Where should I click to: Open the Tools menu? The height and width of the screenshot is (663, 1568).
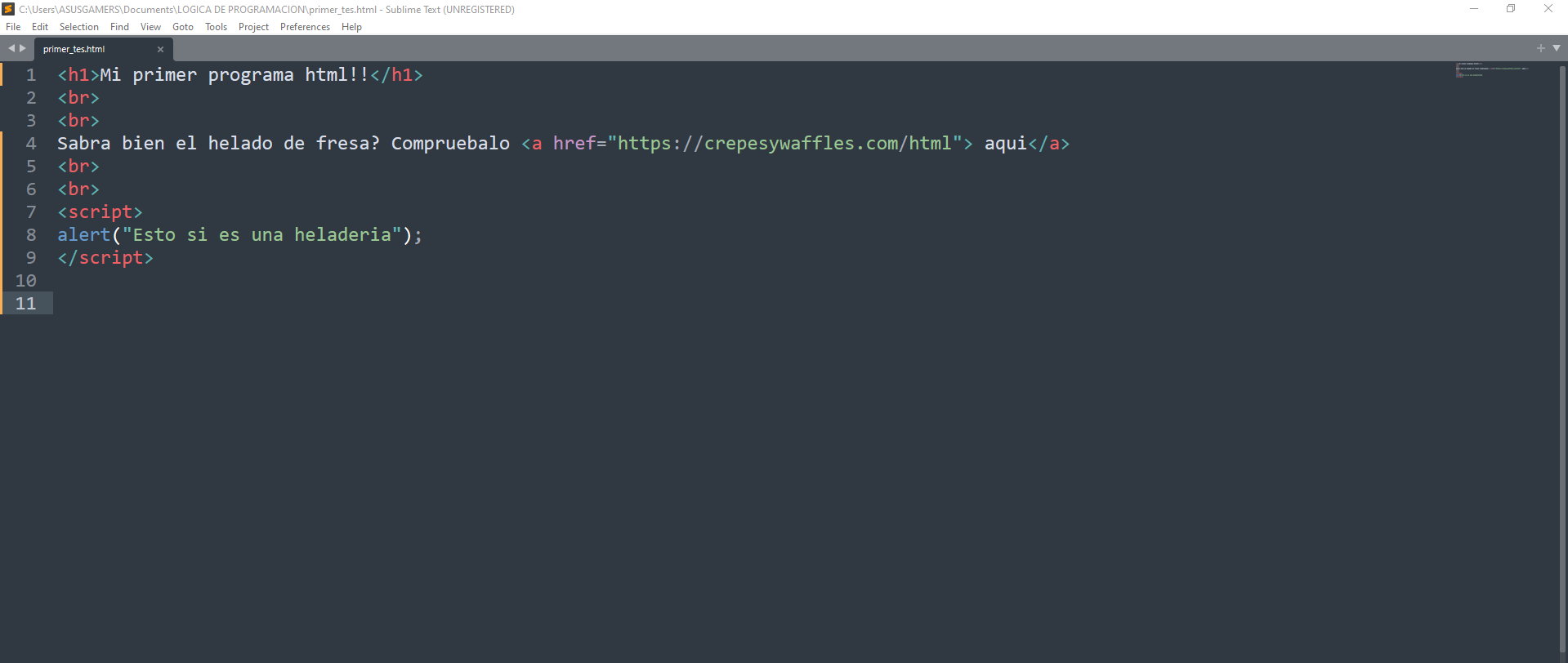click(x=217, y=27)
